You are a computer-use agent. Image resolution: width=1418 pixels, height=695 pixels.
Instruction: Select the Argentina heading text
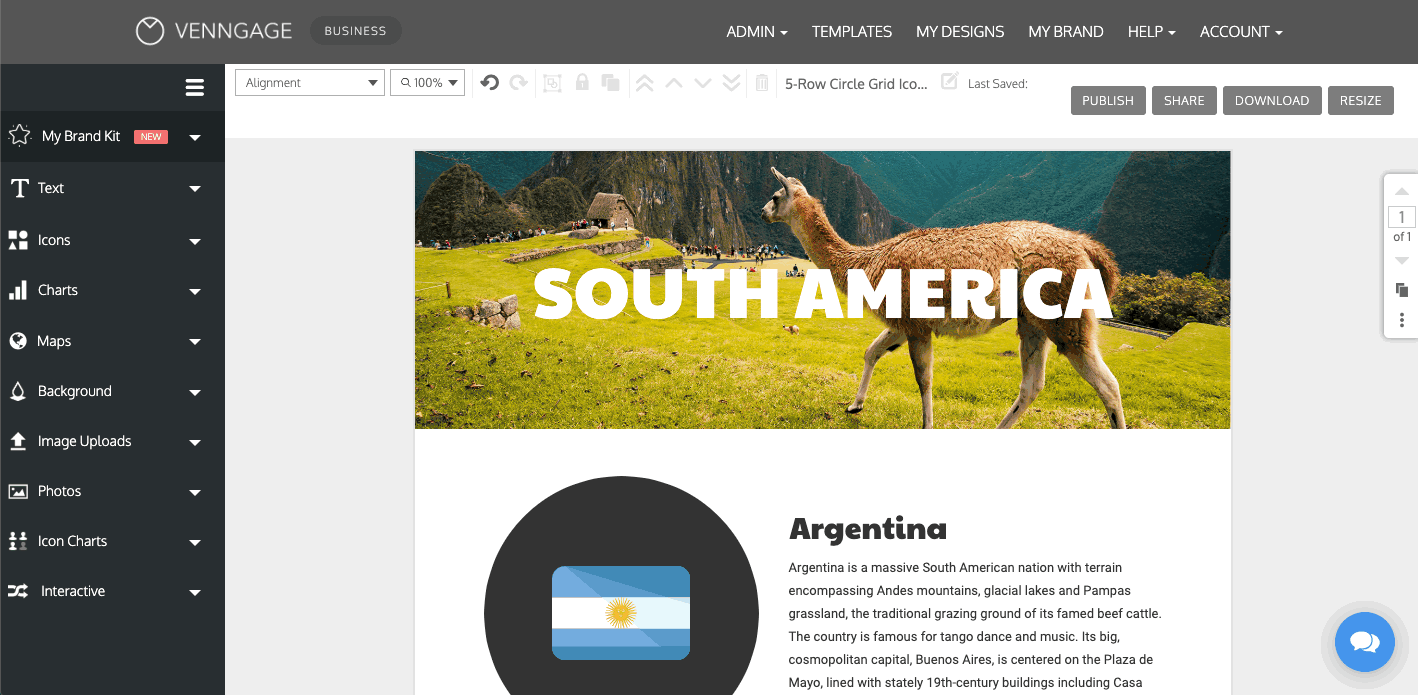[868, 528]
